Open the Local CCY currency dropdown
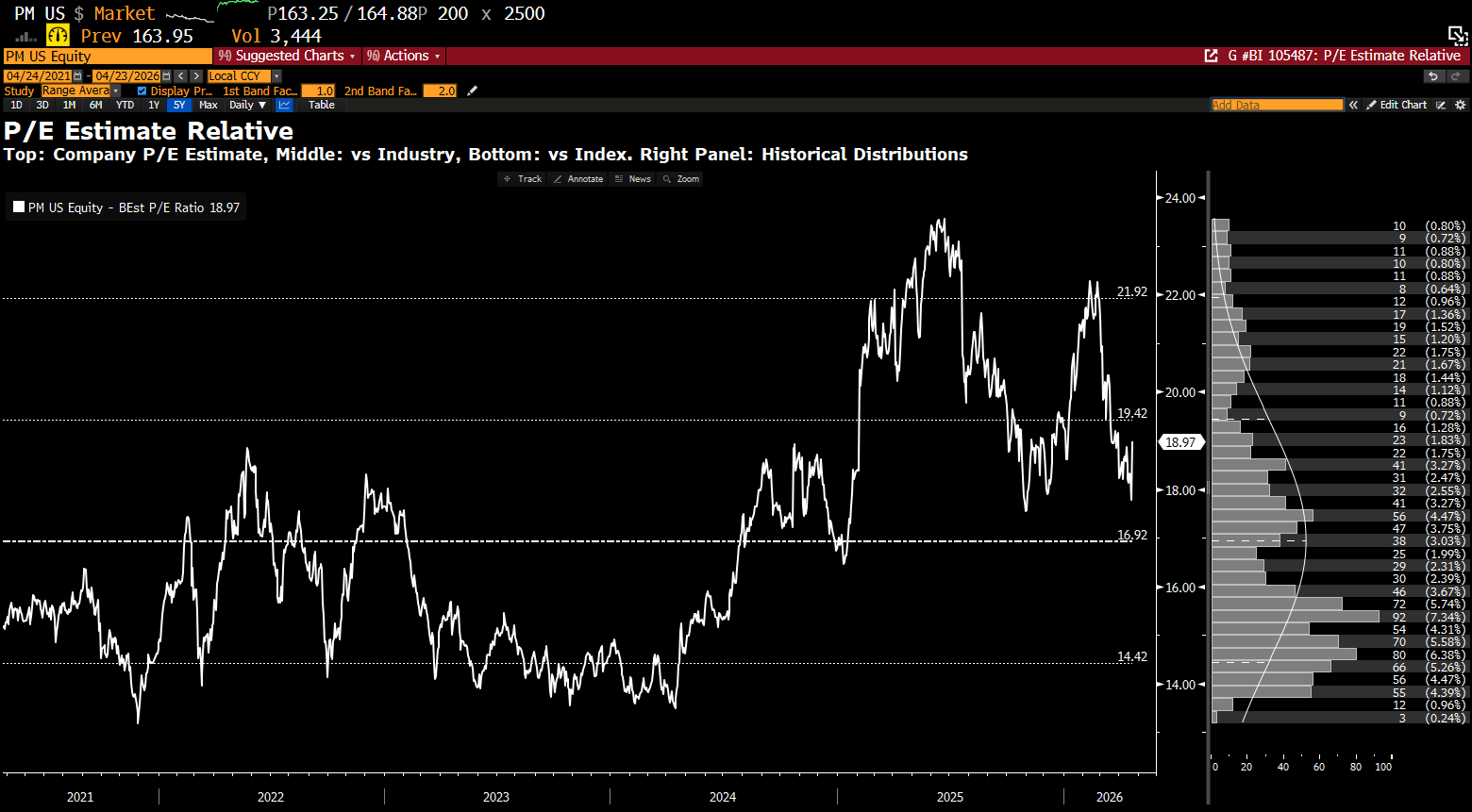 (x=239, y=76)
